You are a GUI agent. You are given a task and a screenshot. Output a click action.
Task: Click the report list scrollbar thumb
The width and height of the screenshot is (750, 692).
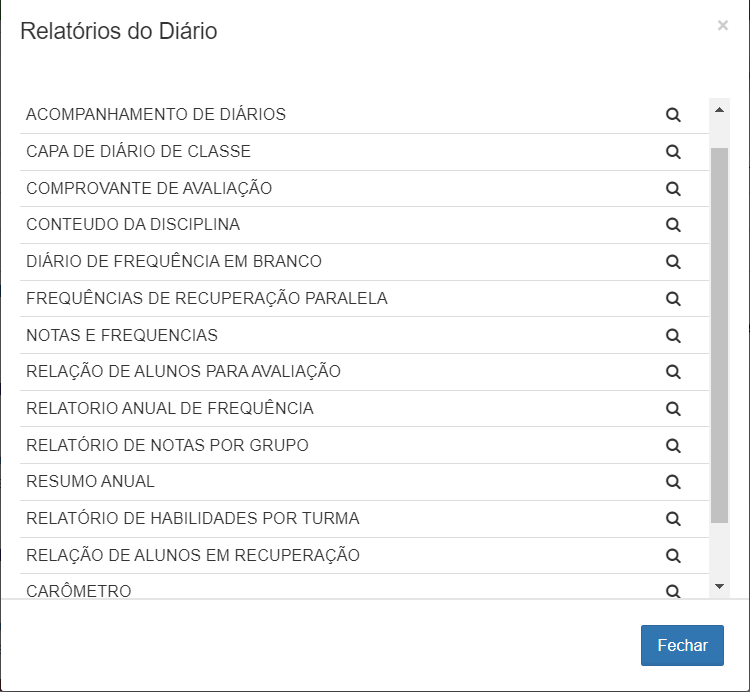(x=719, y=334)
